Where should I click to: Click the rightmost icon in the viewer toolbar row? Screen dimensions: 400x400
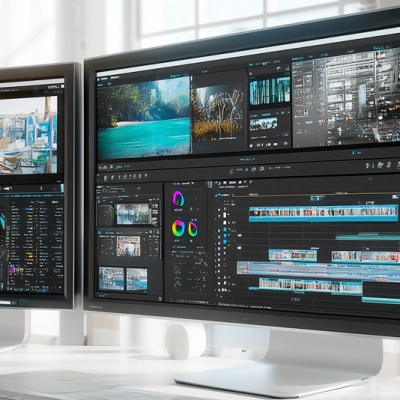(x=399, y=164)
